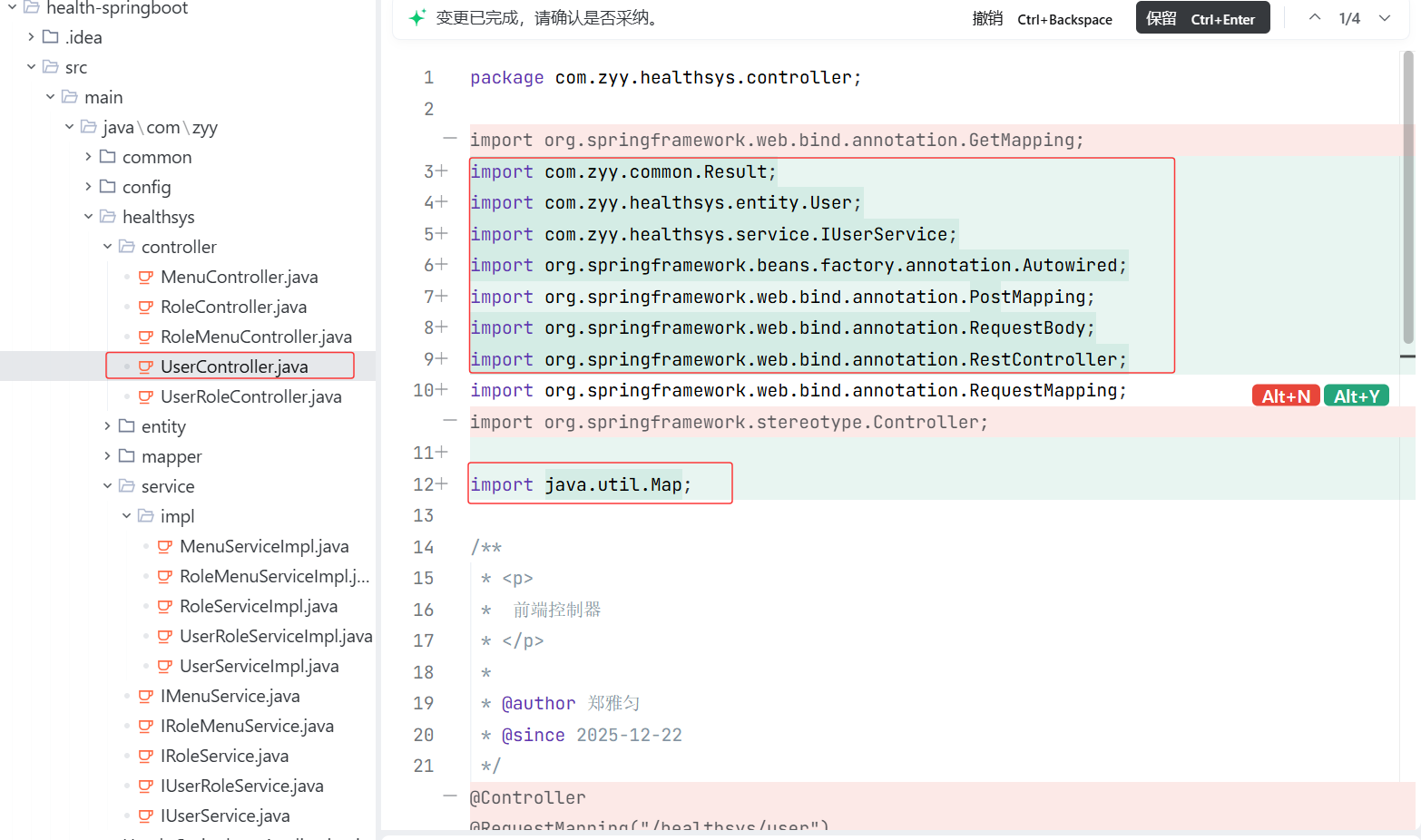The image size is (1421, 840).
Task: Click the Java file icon of MenuController.java
Action: pyautogui.click(x=145, y=277)
